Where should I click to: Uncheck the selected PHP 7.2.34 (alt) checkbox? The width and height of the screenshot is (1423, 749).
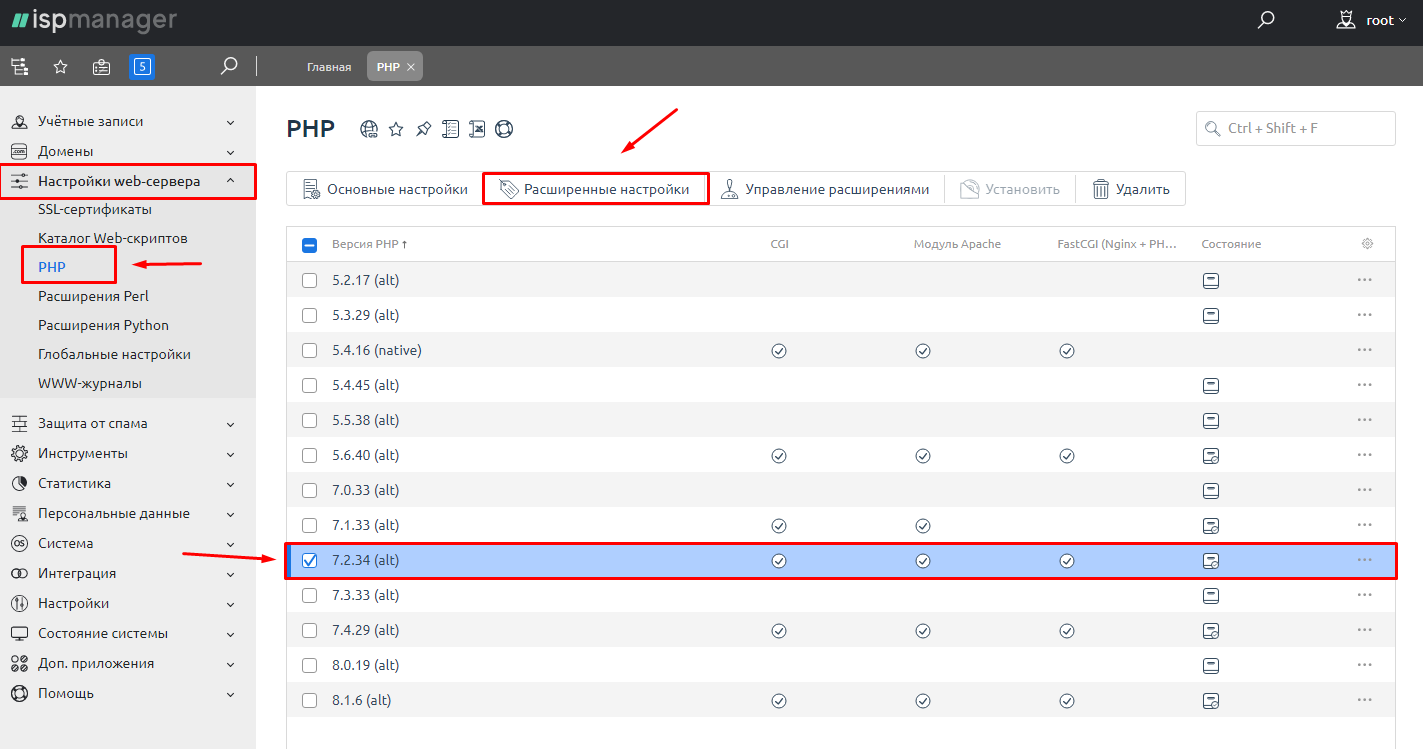[310, 560]
